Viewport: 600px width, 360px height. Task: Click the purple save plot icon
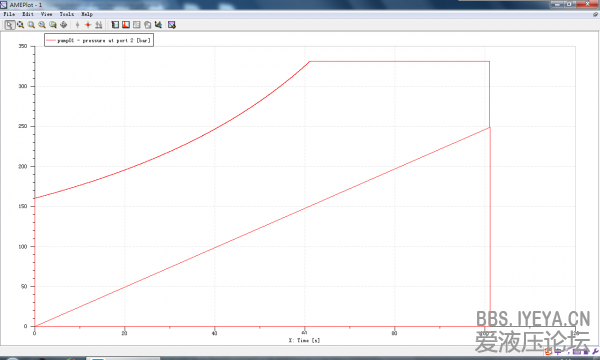[x=172, y=25]
